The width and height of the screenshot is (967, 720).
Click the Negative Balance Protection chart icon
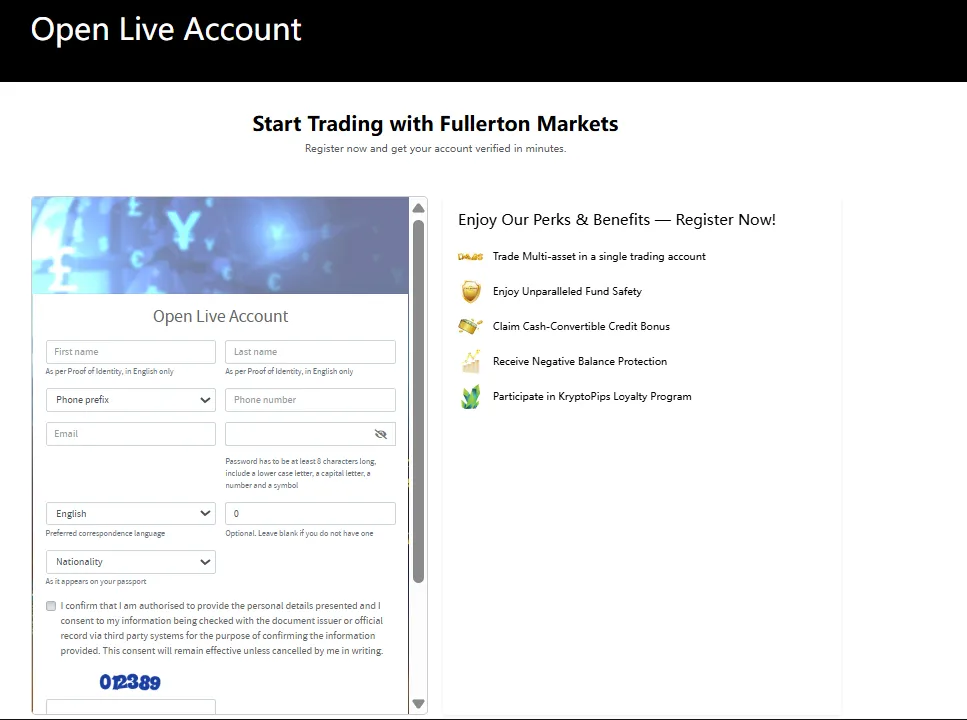pyautogui.click(x=470, y=362)
